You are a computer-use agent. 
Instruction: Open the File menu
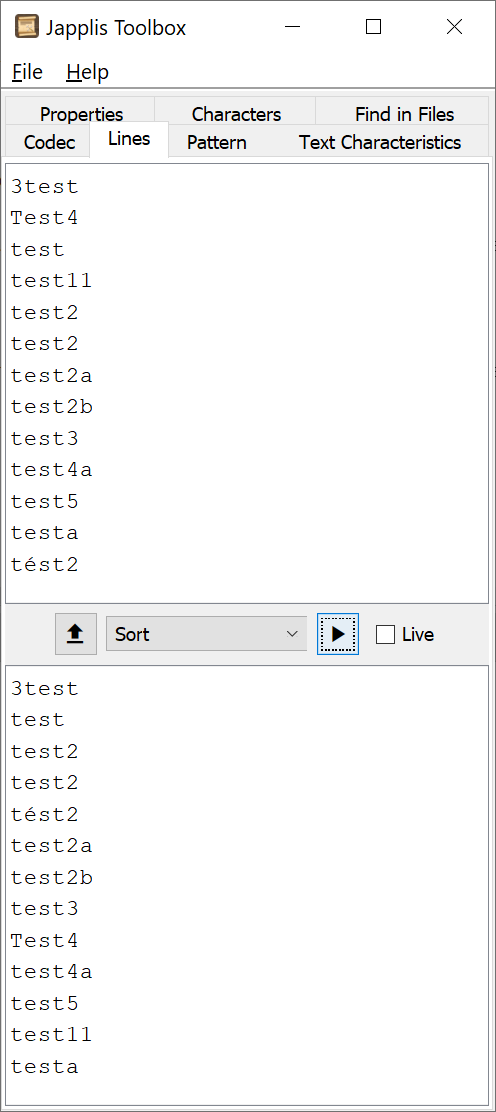(28, 72)
